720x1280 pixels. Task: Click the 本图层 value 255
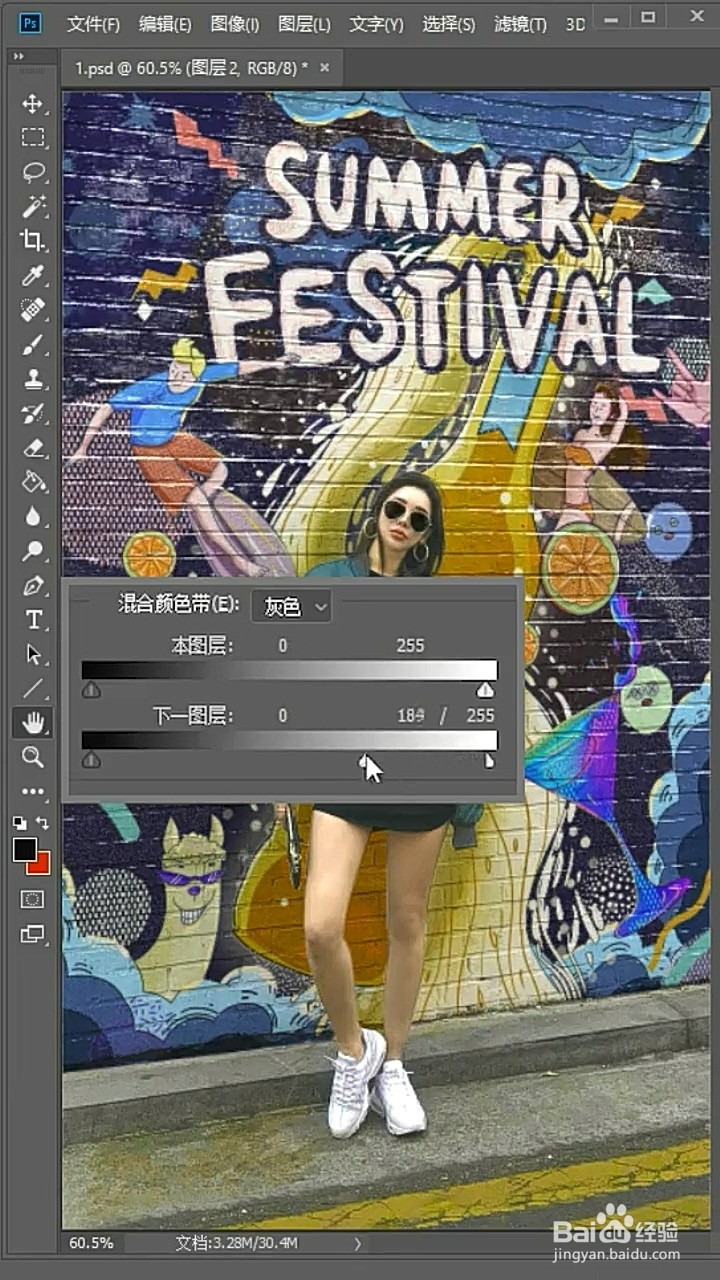tap(410, 646)
